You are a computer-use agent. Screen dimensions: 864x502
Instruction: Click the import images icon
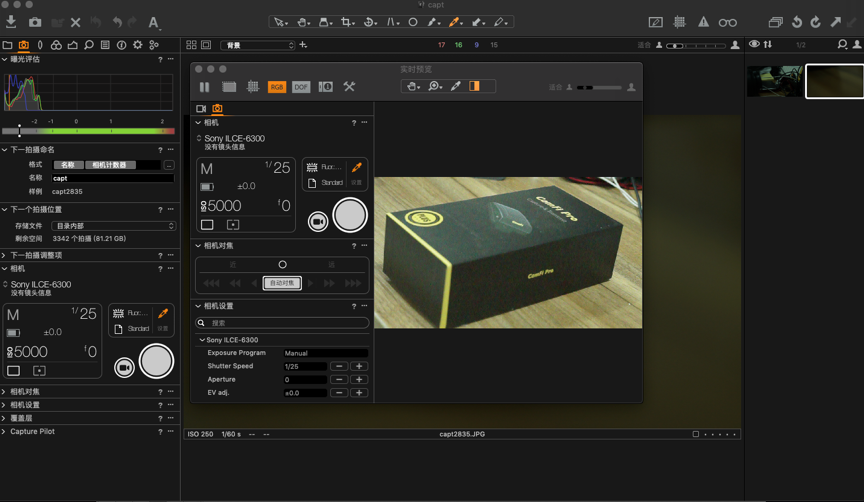[10, 22]
